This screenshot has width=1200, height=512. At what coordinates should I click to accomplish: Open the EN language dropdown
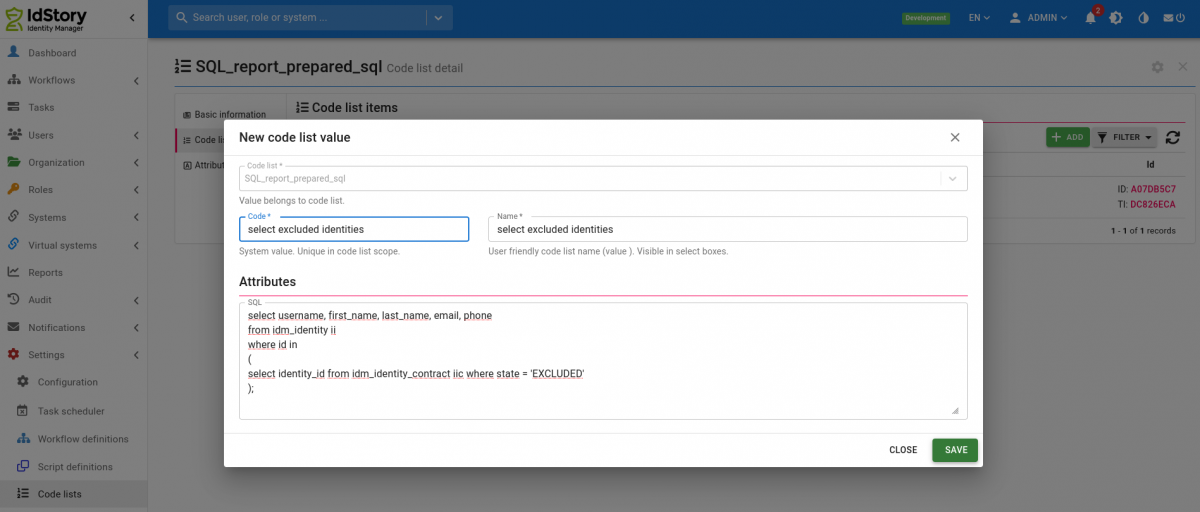tap(979, 18)
